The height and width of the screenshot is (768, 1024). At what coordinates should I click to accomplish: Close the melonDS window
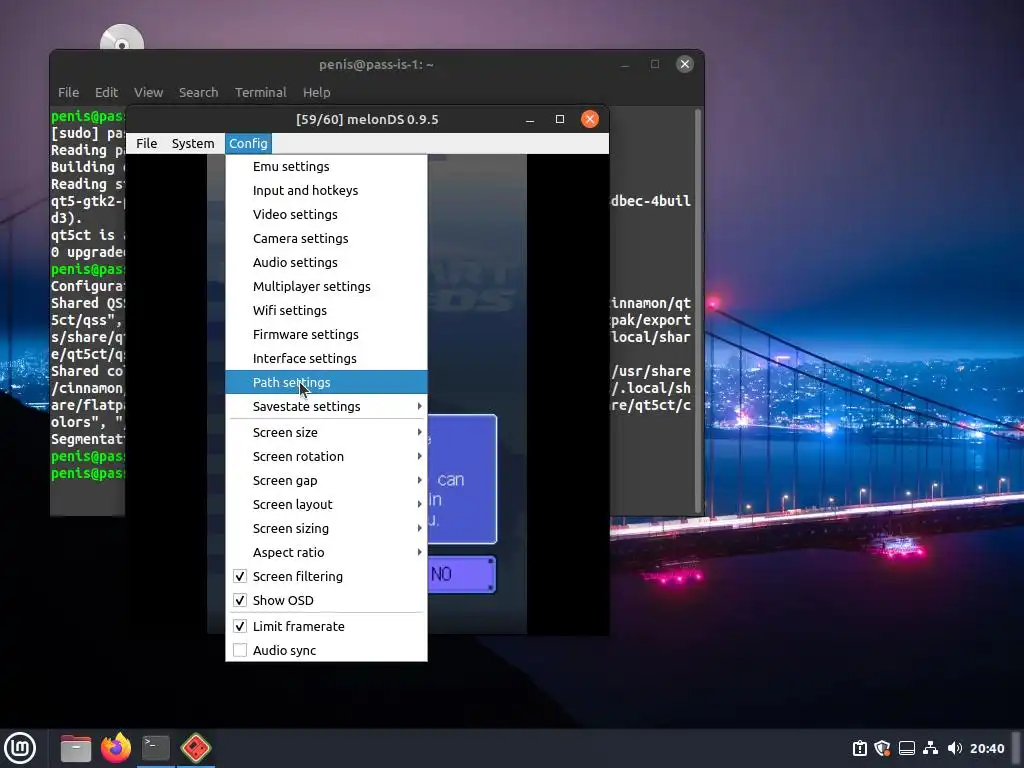(590, 119)
